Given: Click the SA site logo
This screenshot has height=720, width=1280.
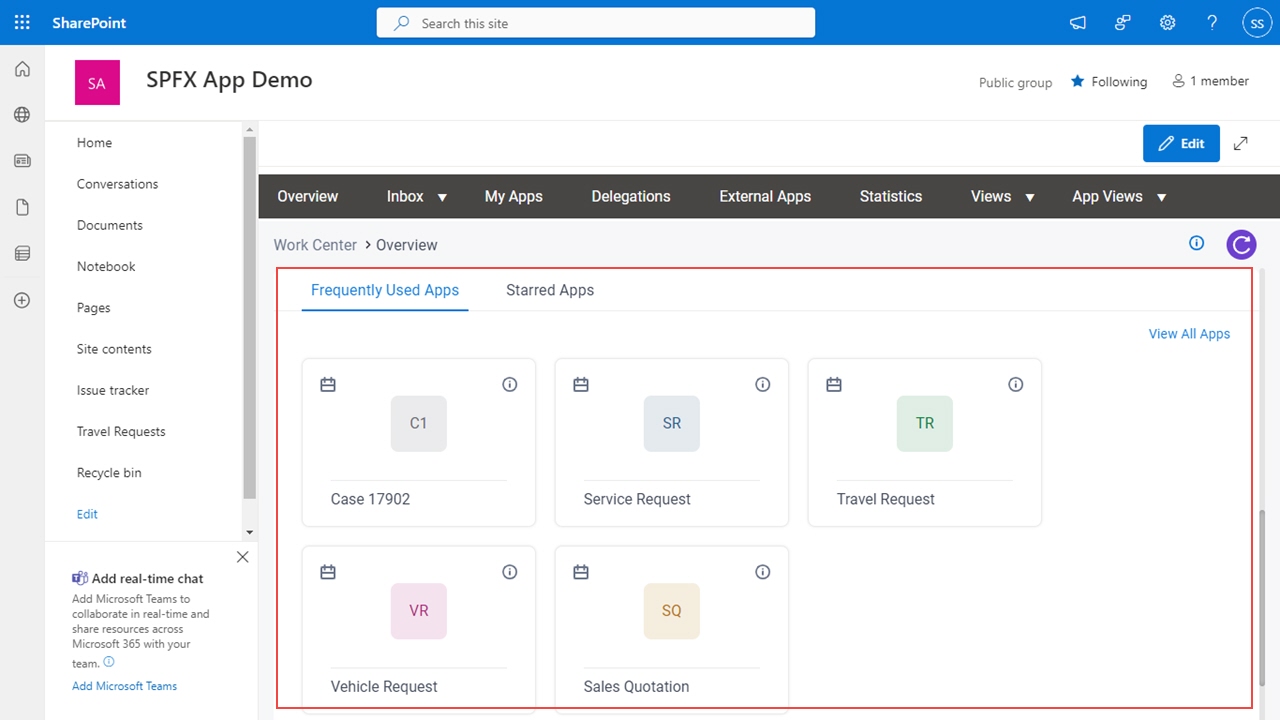Looking at the screenshot, I should click(97, 83).
